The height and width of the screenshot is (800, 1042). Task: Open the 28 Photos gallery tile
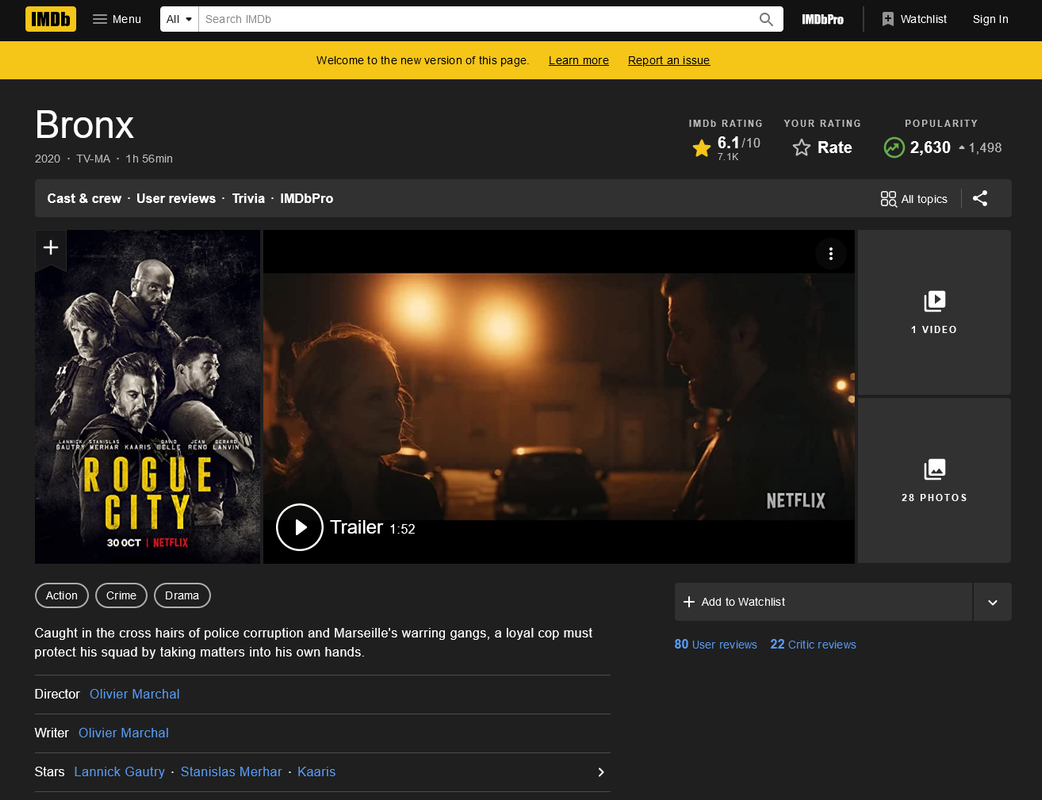coord(934,480)
